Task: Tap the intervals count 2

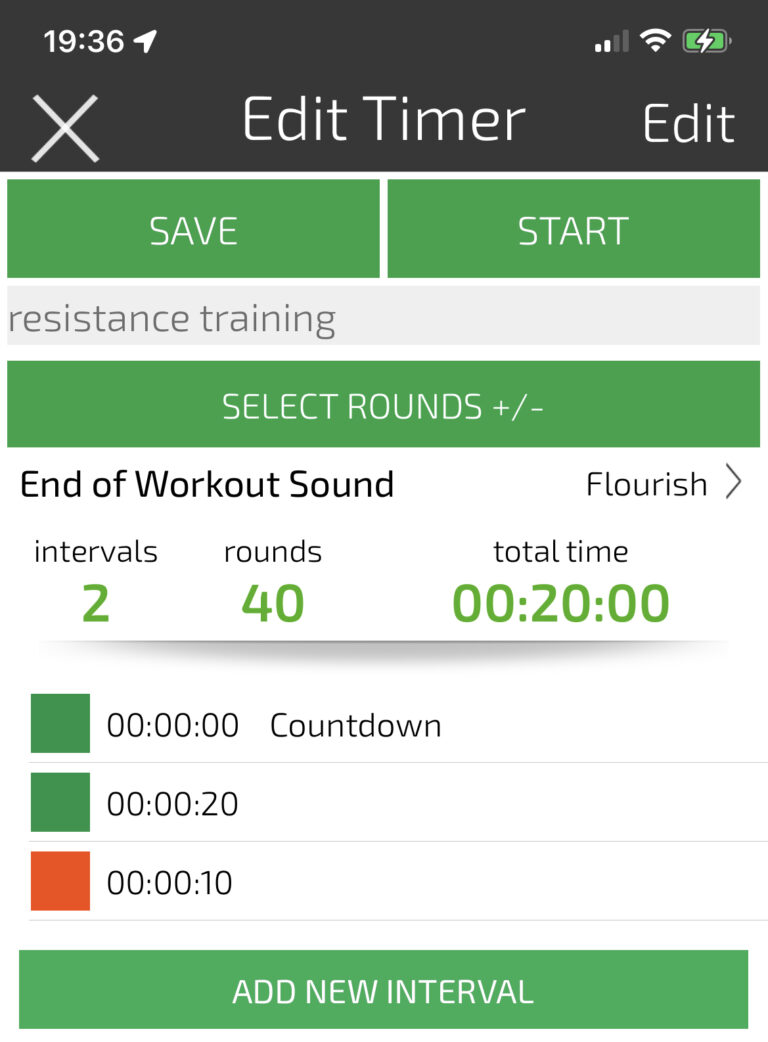Action: click(x=95, y=603)
